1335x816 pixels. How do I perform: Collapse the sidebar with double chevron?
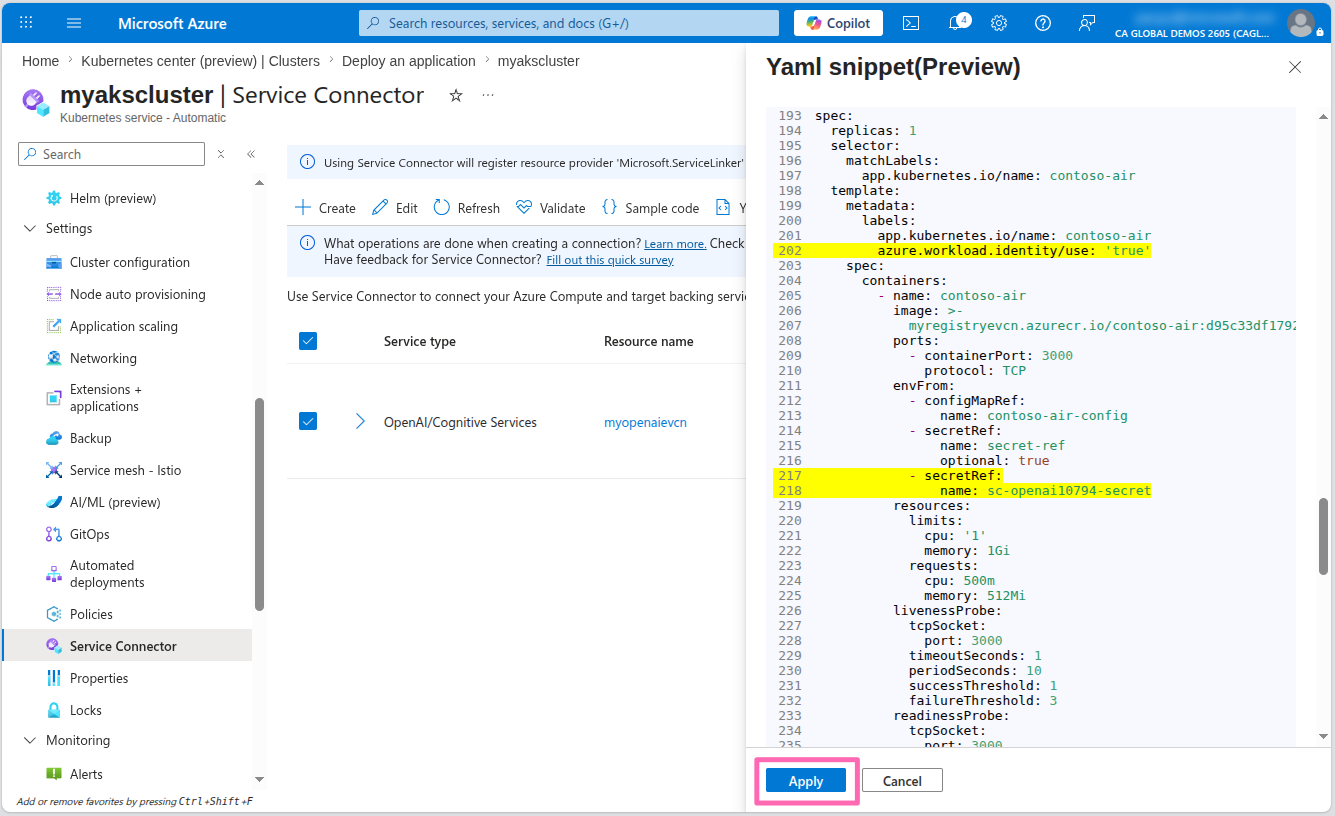click(251, 154)
